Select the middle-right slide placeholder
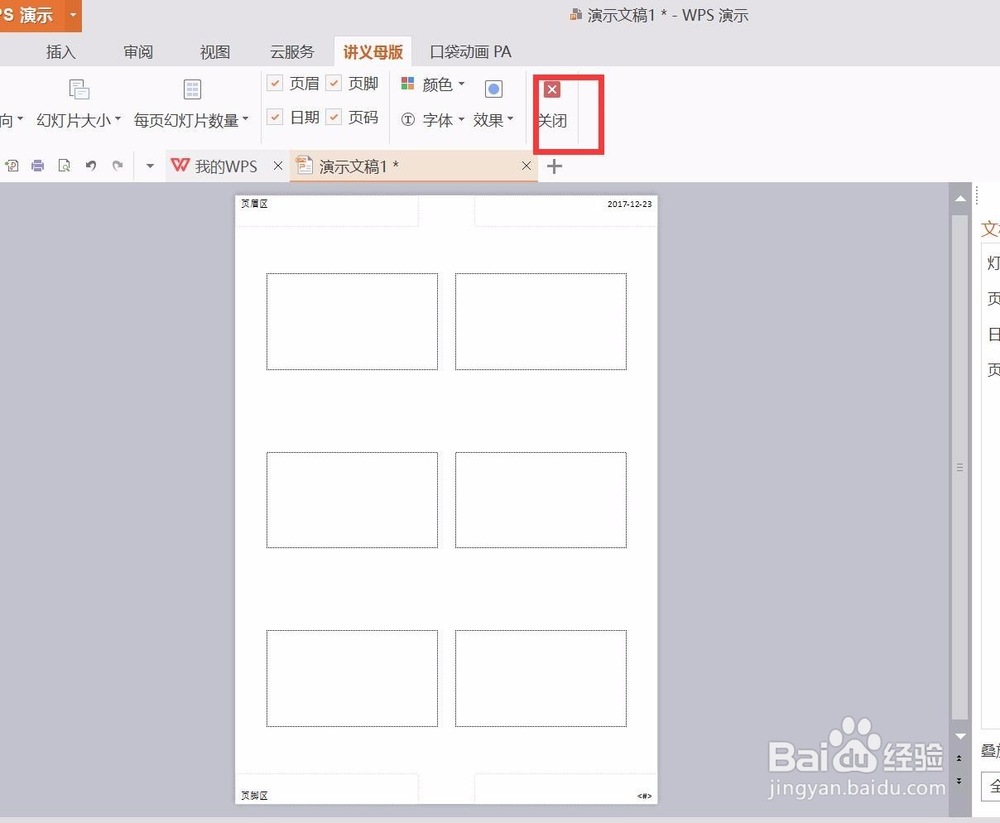This screenshot has height=823, width=1000. (541, 500)
